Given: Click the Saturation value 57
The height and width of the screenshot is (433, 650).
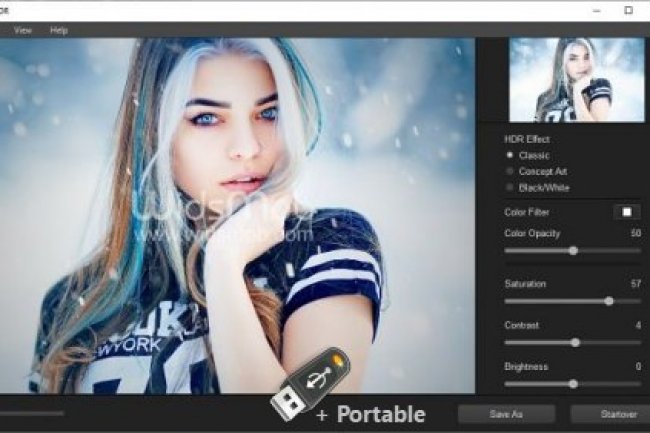Looking at the screenshot, I should [635, 284].
